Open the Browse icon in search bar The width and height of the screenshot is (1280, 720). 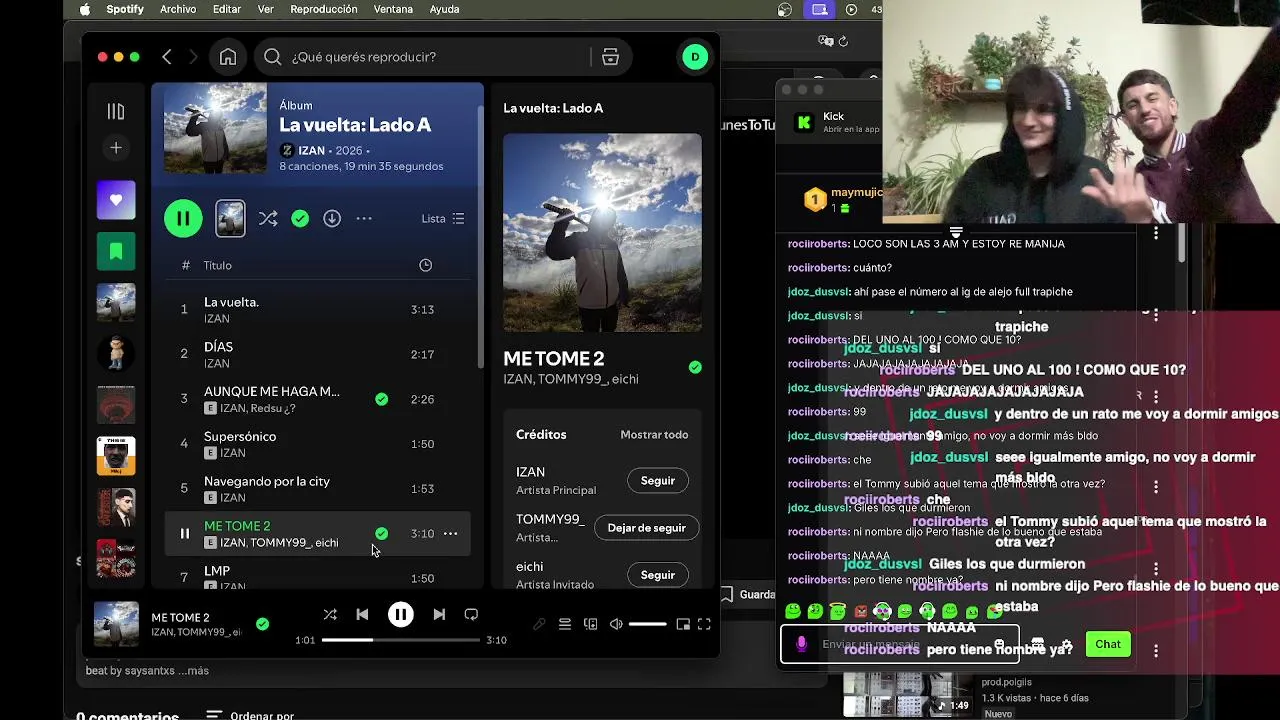[610, 57]
